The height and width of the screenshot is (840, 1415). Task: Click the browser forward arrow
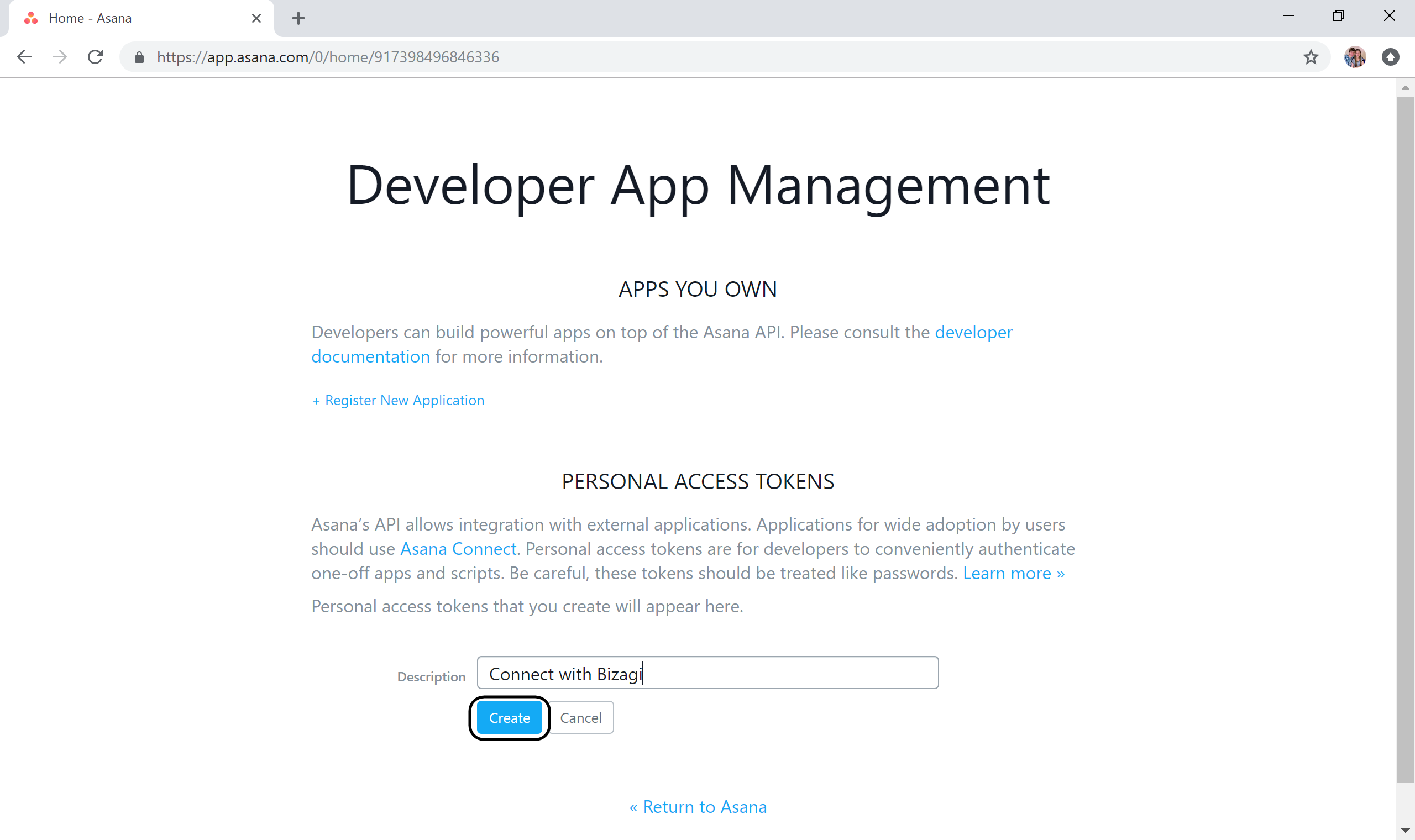pyautogui.click(x=60, y=57)
